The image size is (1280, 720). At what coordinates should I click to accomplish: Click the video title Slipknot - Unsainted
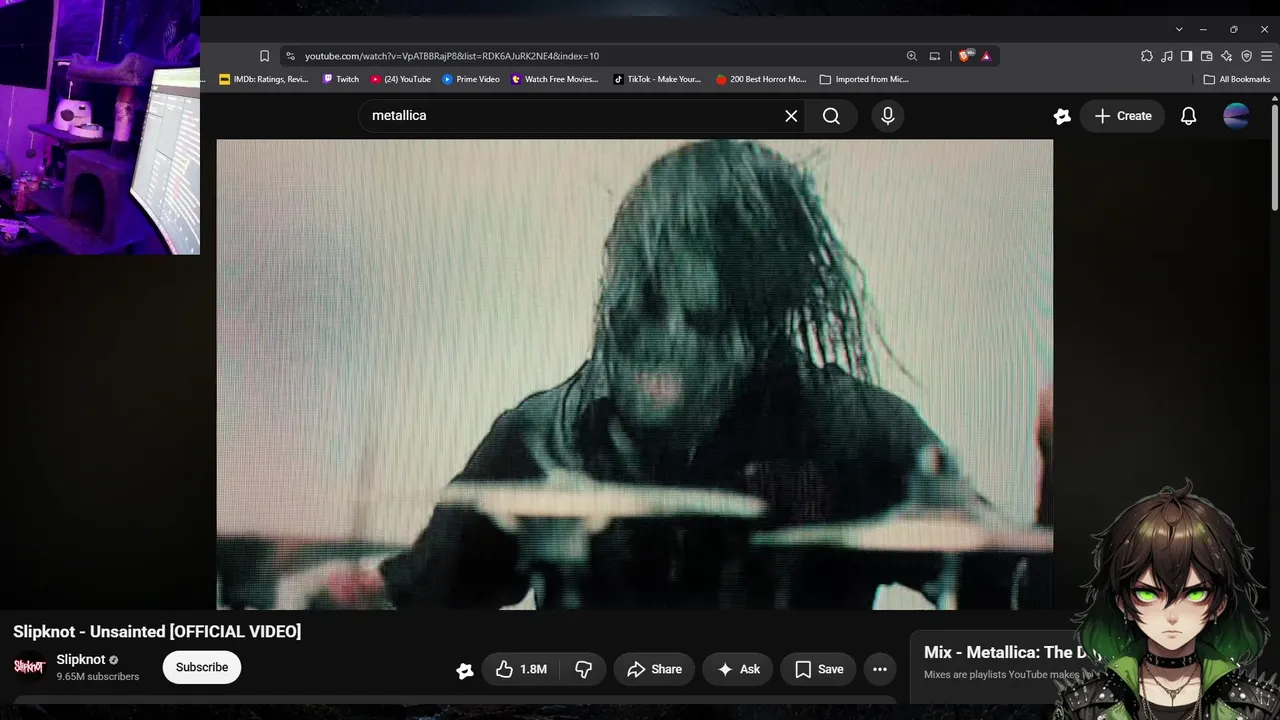(157, 632)
